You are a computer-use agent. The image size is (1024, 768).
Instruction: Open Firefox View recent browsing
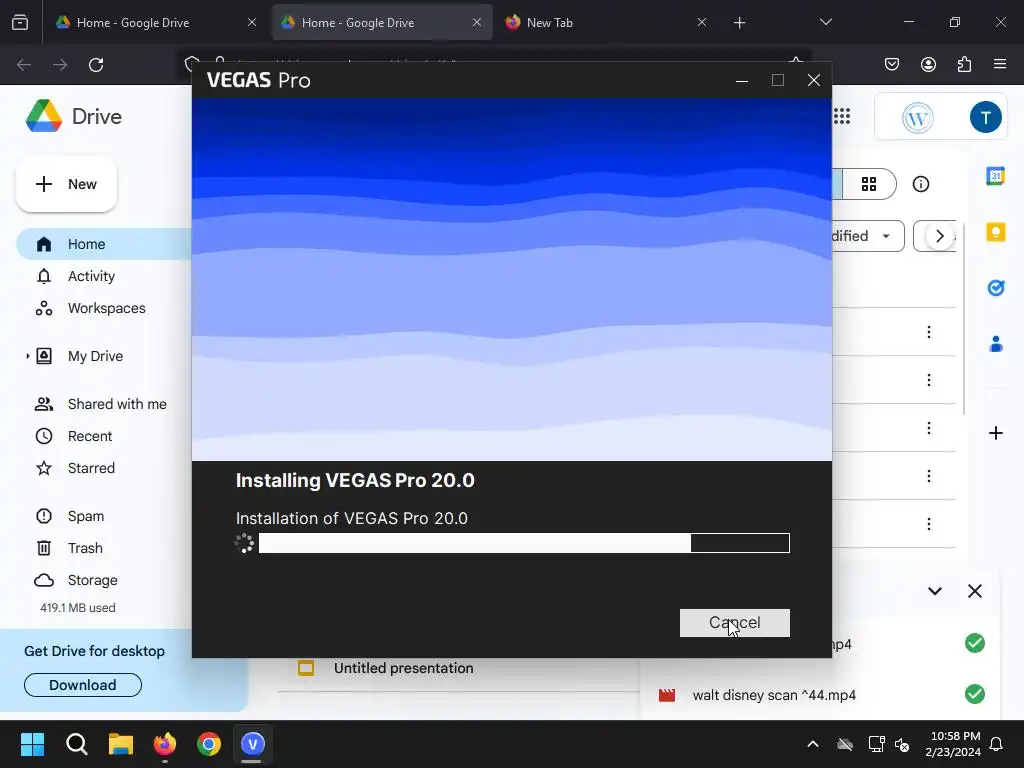pyautogui.click(x=20, y=23)
